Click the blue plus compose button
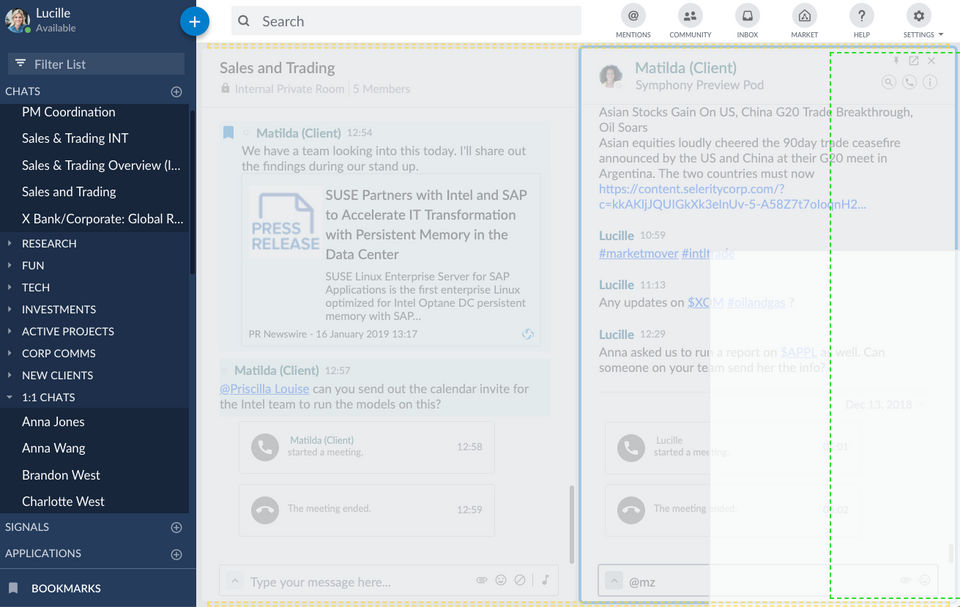 pyautogui.click(x=194, y=21)
